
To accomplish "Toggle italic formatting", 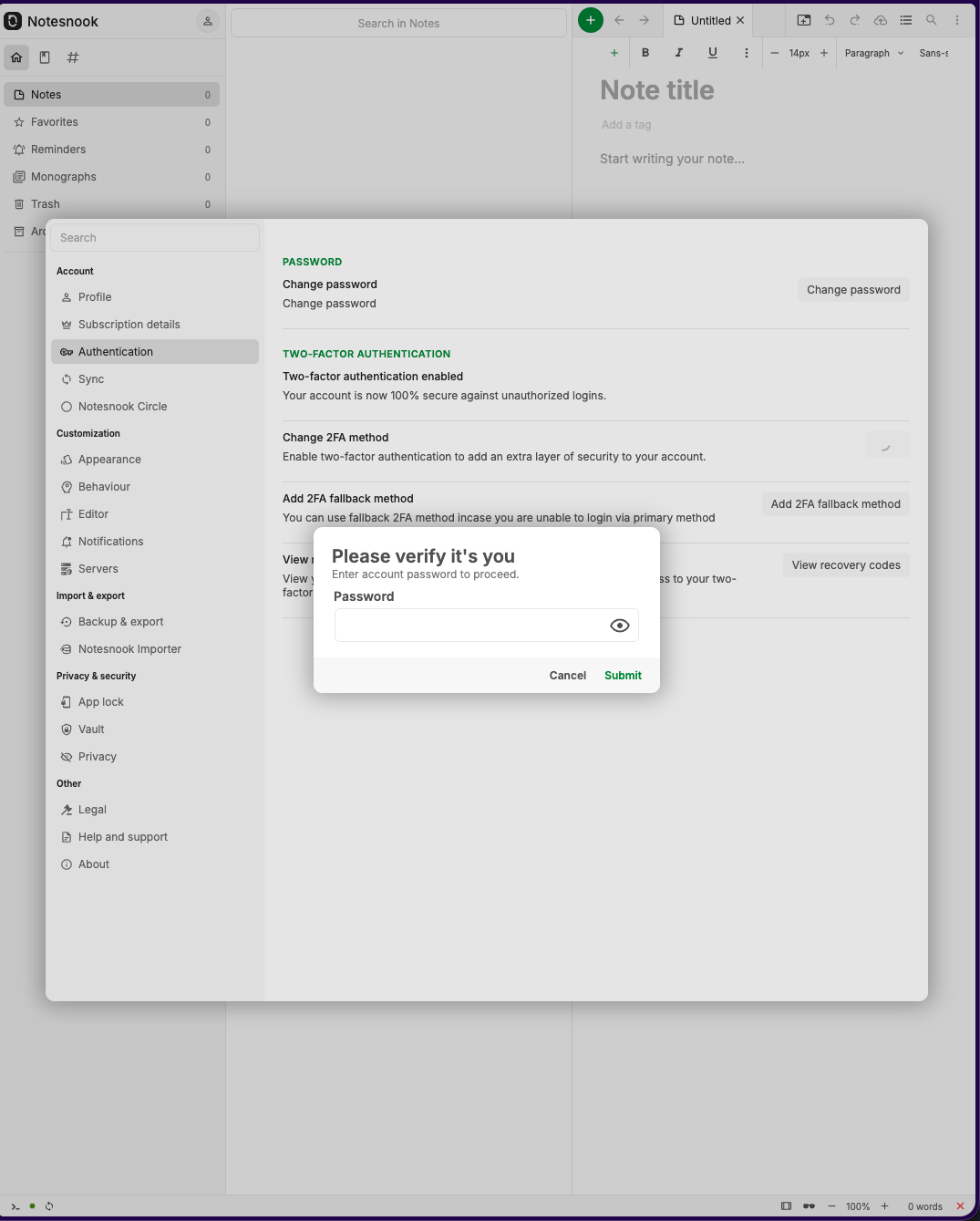I will coord(679,53).
